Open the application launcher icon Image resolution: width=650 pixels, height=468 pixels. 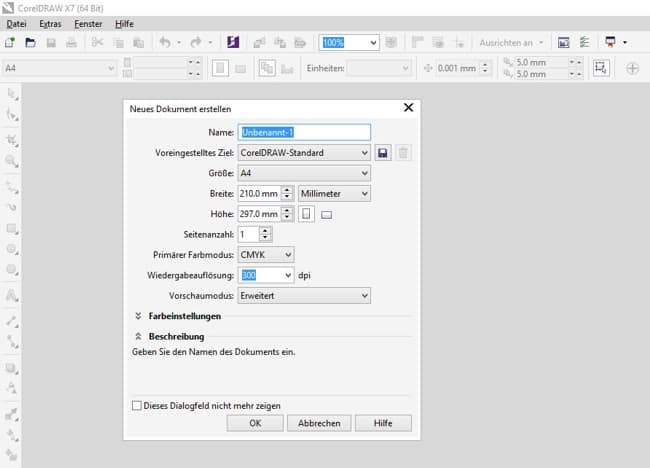[x=610, y=42]
